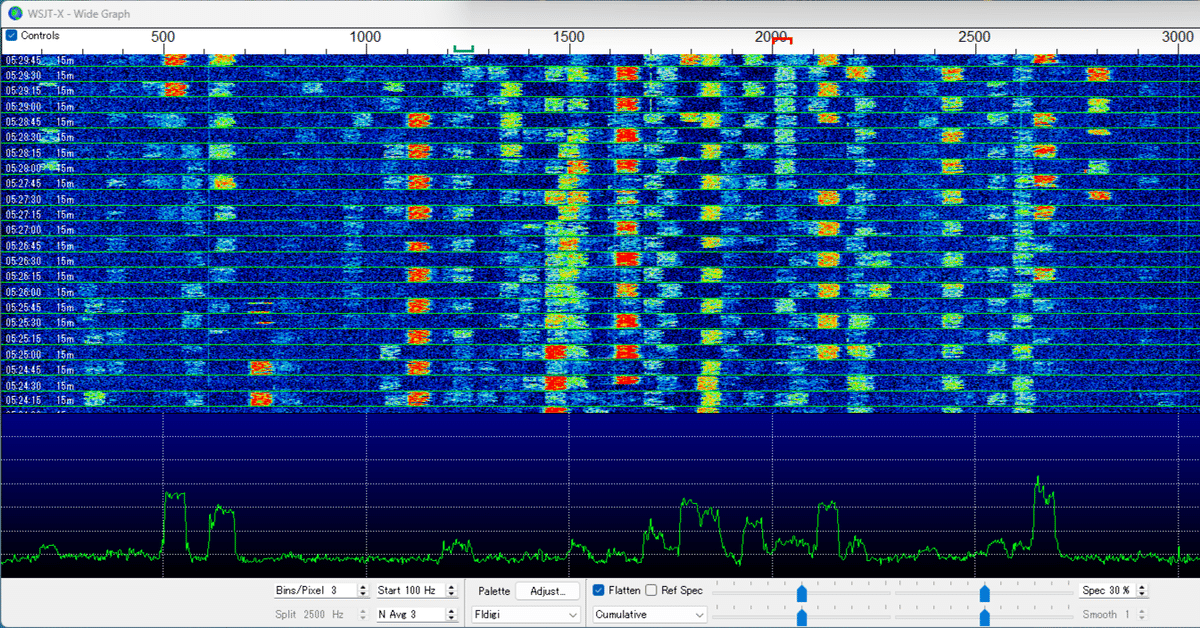The height and width of the screenshot is (628, 1200).
Task: Click the slider handle left of Spec 30 %
Action: click(985, 593)
